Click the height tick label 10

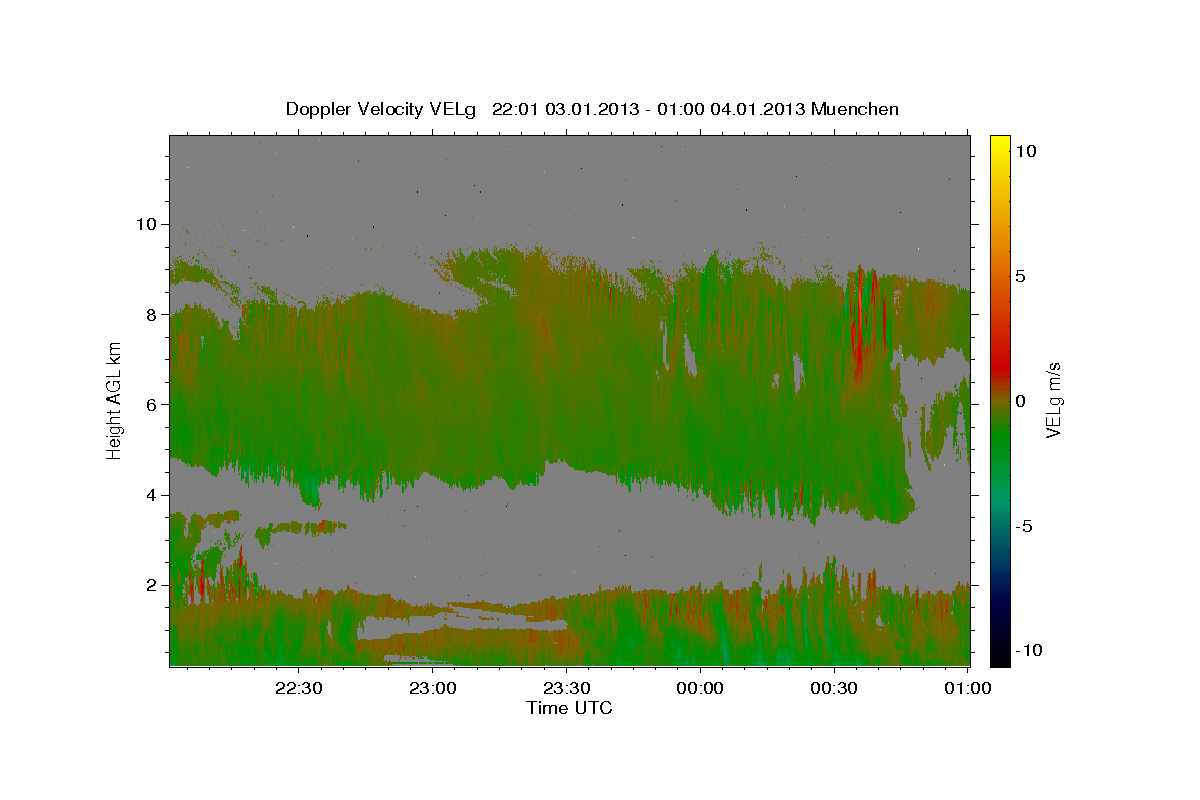[x=148, y=224]
